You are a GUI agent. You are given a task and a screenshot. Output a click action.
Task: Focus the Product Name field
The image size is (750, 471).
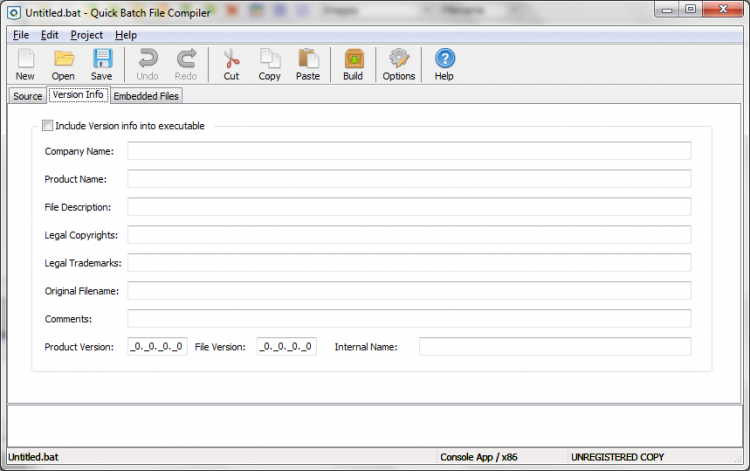tap(409, 179)
